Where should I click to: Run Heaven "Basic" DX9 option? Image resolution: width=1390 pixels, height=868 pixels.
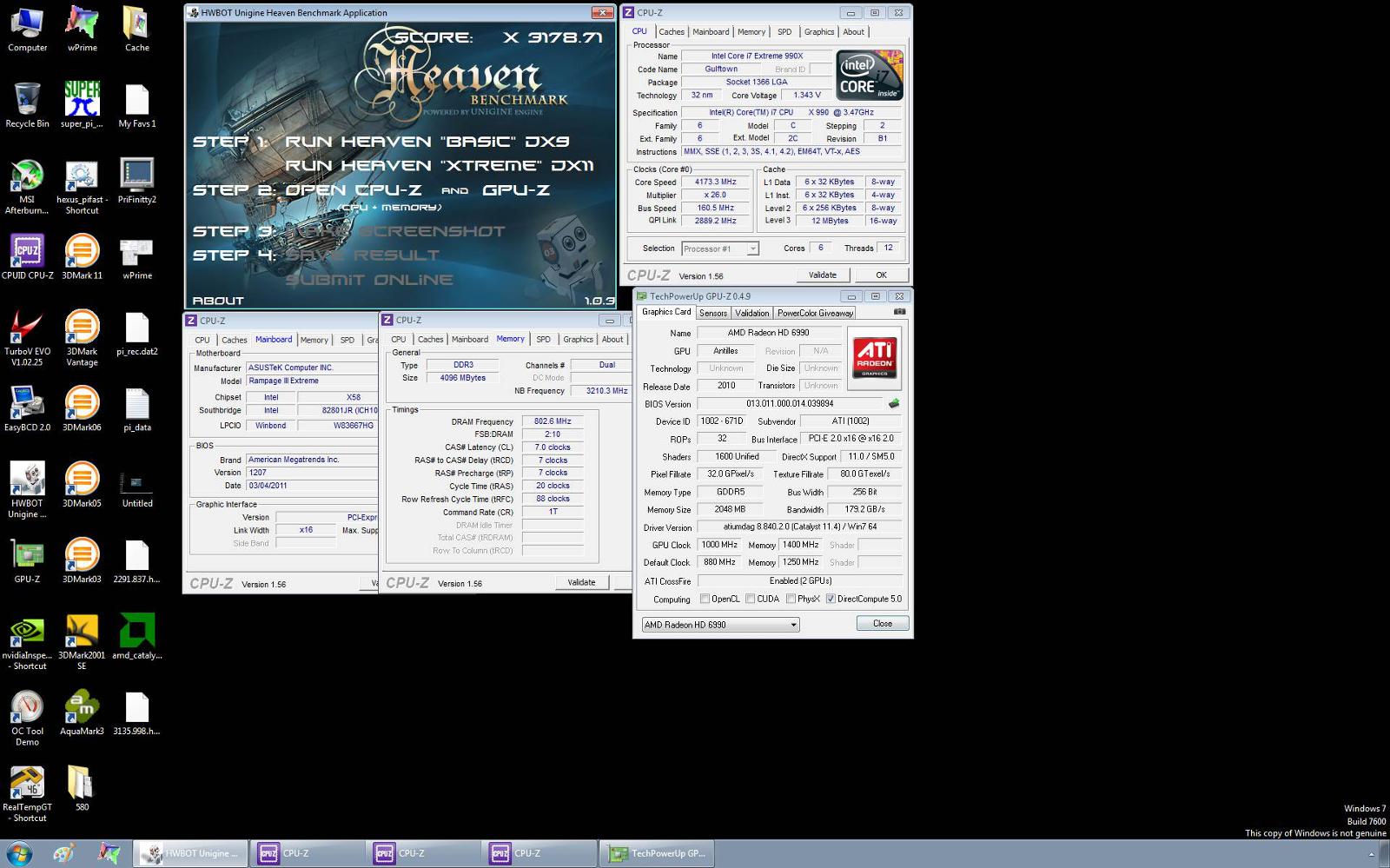(427, 142)
